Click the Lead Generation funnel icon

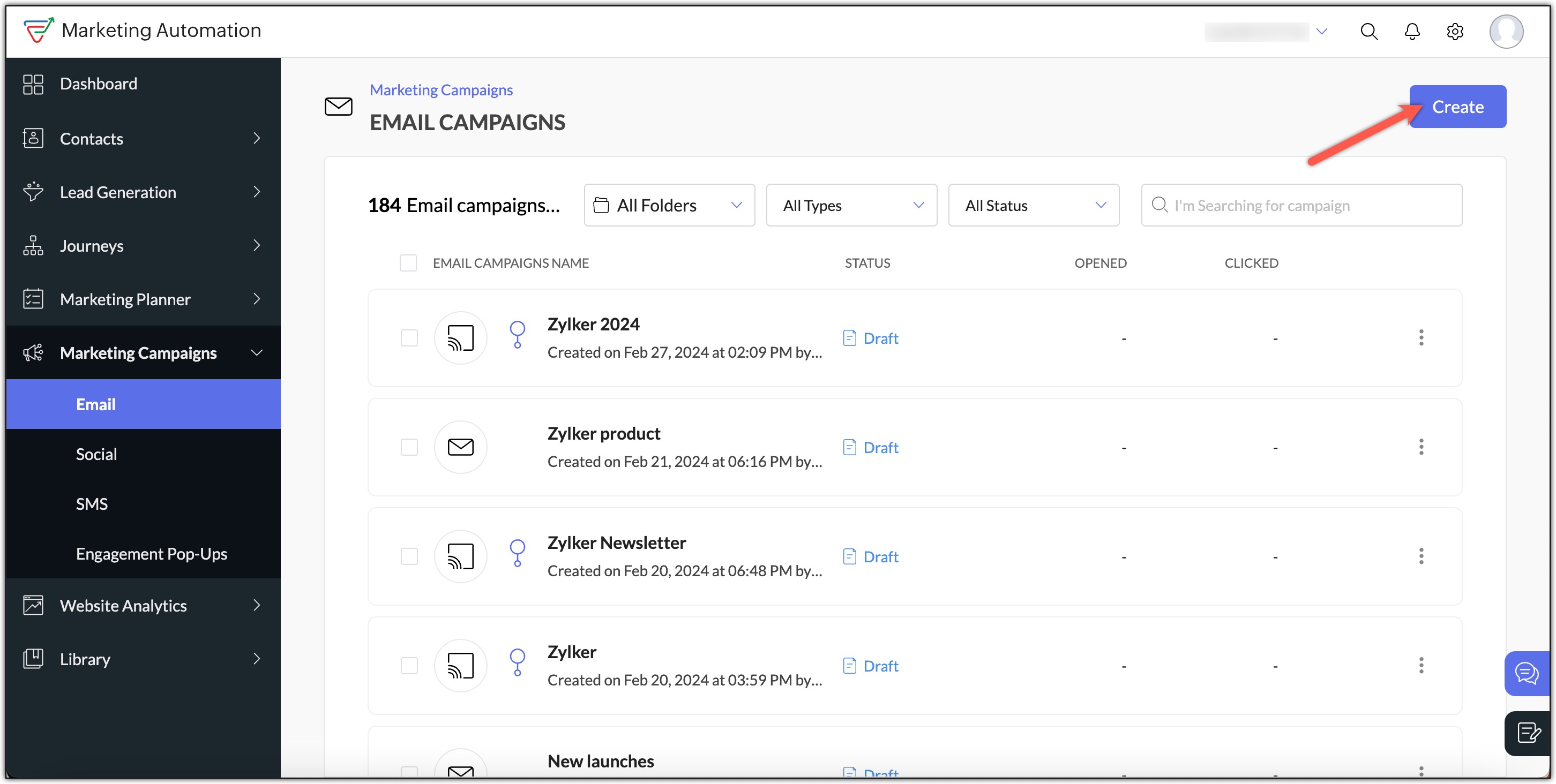click(x=33, y=192)
